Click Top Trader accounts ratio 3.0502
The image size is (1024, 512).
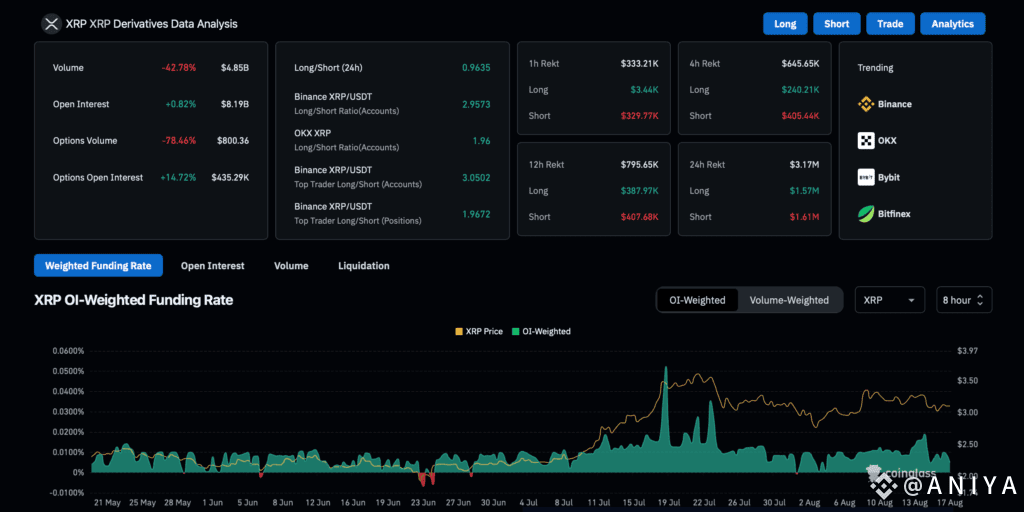point(475,178)
